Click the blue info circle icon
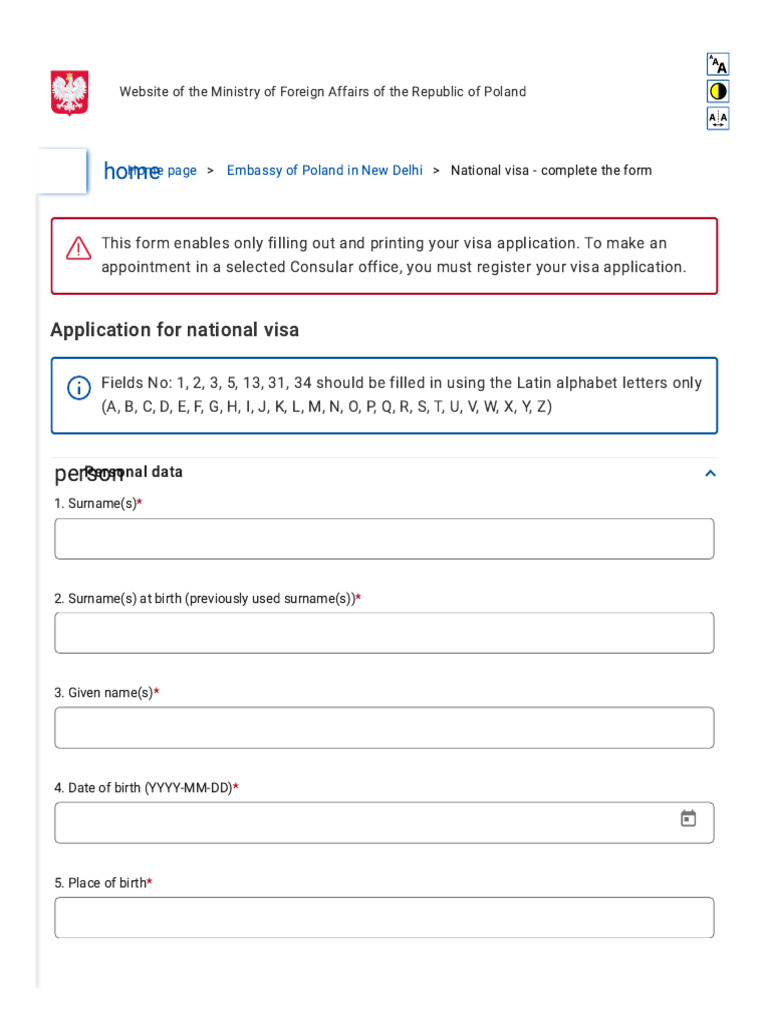The image size is (768, 1024). (79, 388)
